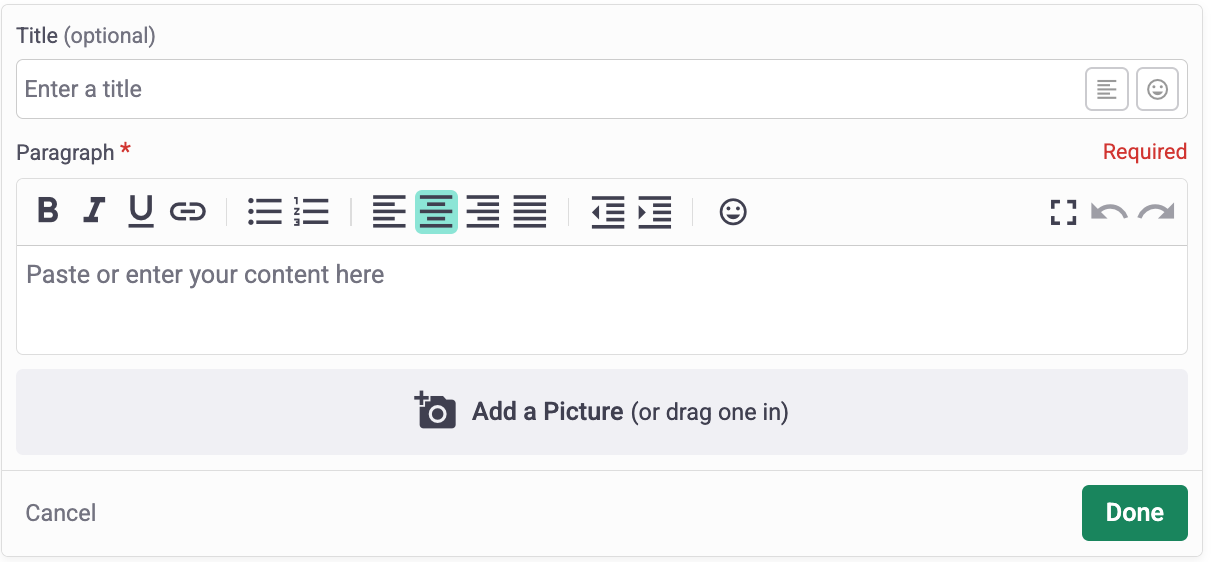Expand editor to fullscreen mode
1216x562 pixels.
pos(1063,212)
